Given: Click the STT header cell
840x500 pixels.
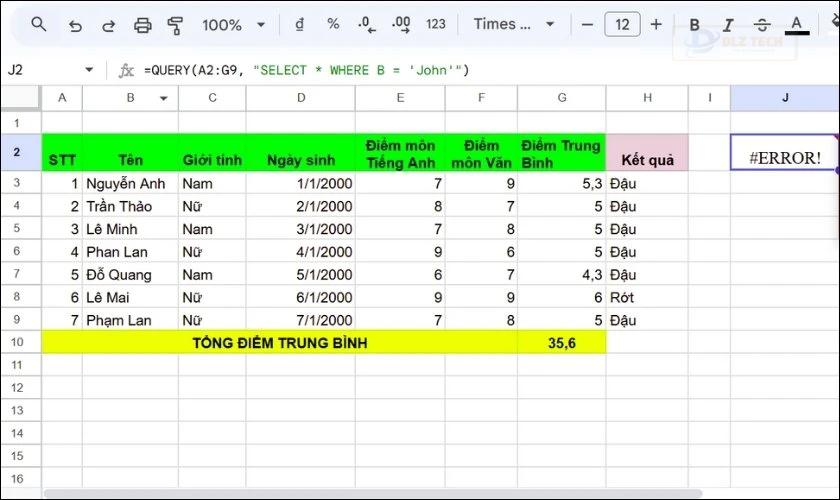Looking at the screenshot, I should click(62, 153).
